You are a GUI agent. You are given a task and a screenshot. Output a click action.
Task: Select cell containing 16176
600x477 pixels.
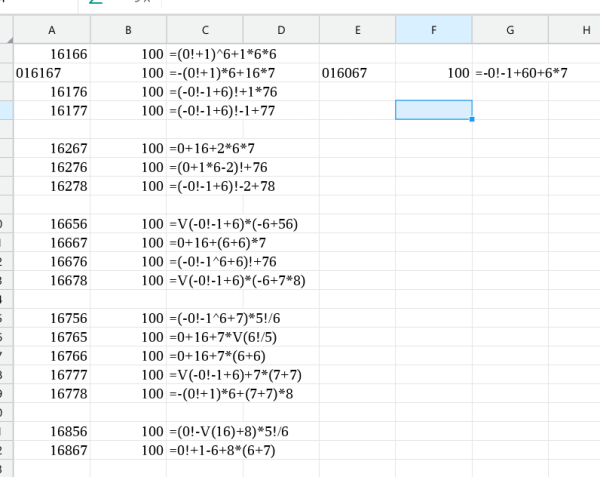pos(52,92)
